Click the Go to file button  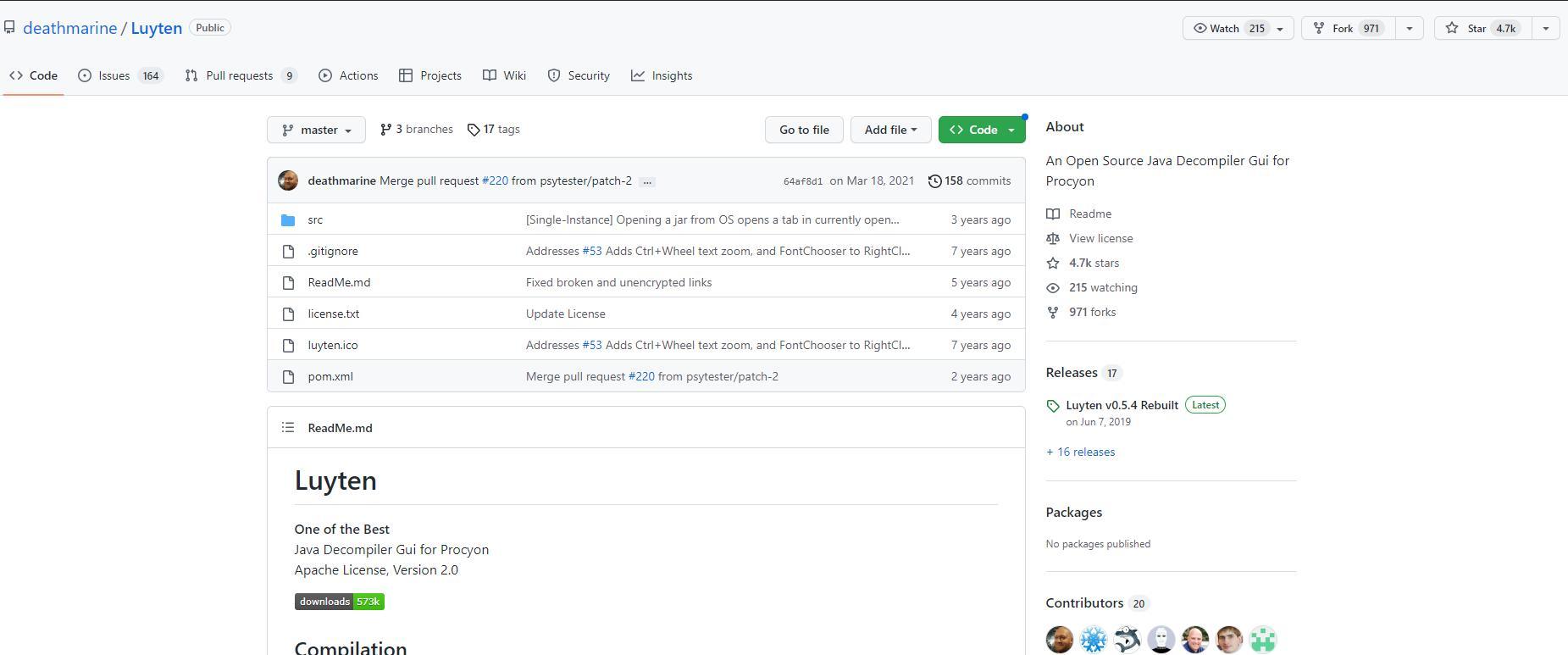pyautogui.click(x=804, y=130)
